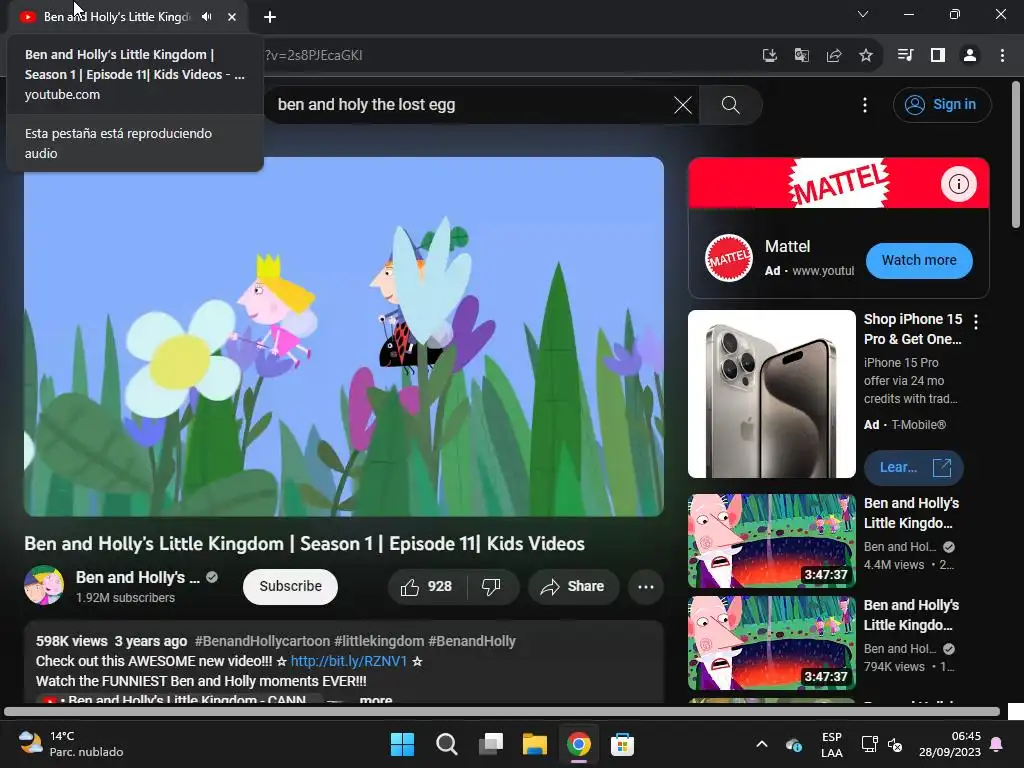Dislike the video with thumbs down
Screen dimensions: 1024x768
(x=491, y=586)
